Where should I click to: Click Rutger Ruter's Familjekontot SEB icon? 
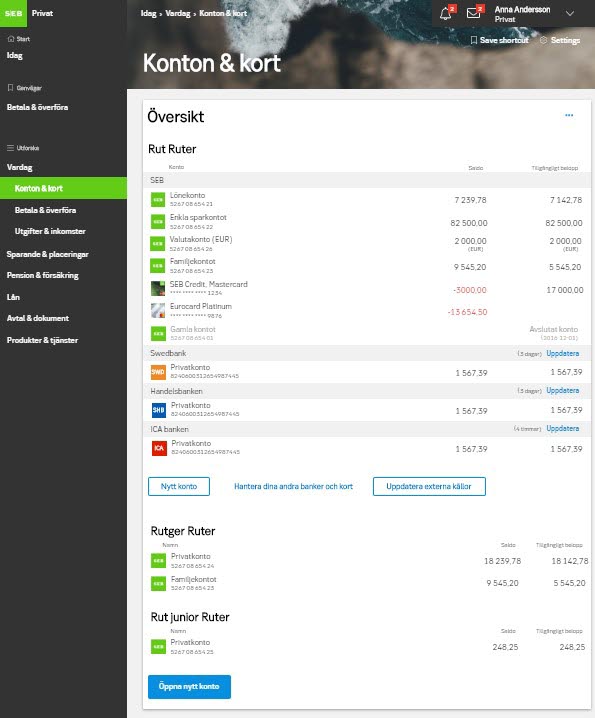click(x=158, y=583)
